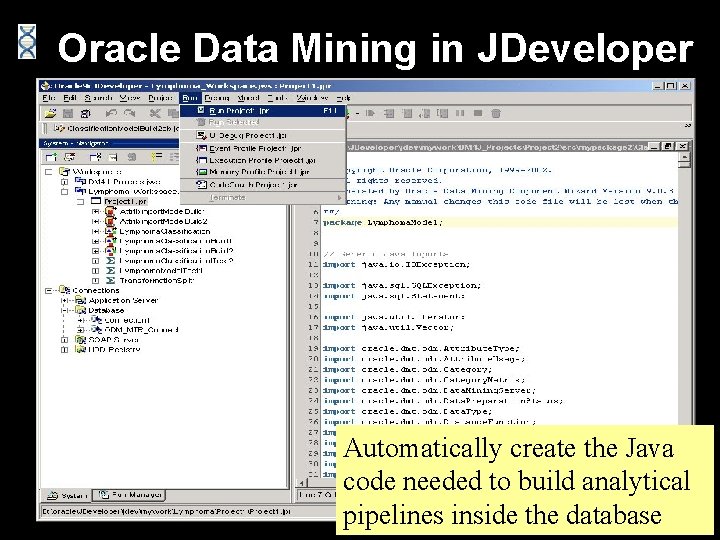720x540 pixels.
Task: Expand the TransformationSplit node
Action: (x=96, y=281)
